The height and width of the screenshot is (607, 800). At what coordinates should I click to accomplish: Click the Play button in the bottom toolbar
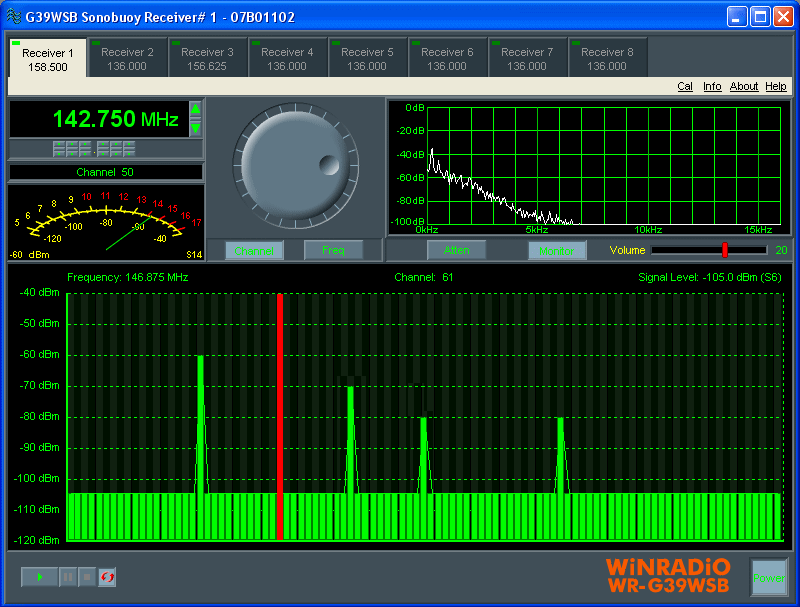pos(39,577)
